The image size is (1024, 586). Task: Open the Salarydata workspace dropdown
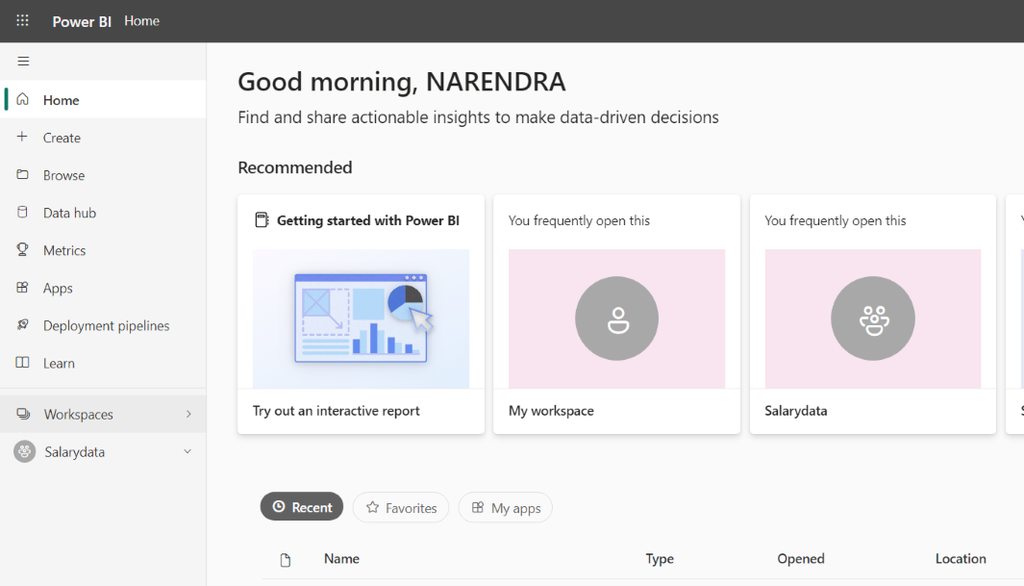pos(187,451)
